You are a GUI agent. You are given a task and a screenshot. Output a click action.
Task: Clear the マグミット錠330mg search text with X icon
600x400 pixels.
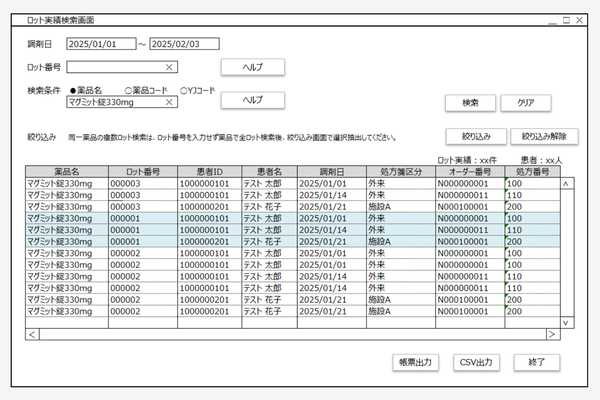coord(169,102)
